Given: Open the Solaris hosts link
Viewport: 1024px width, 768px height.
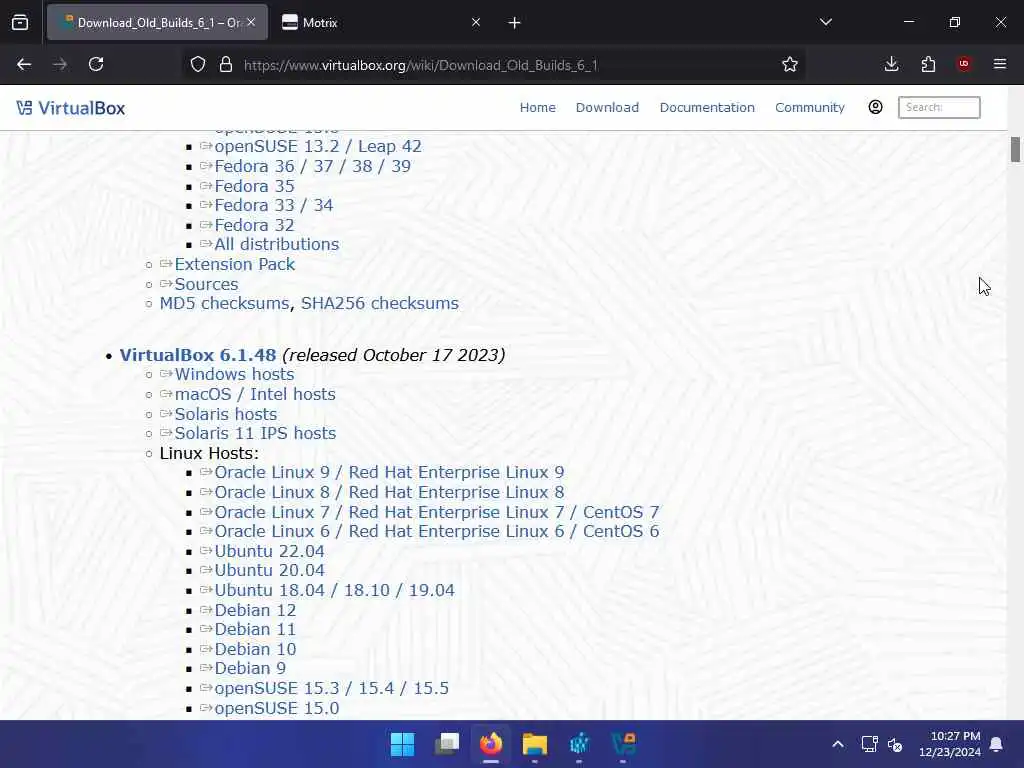Looking at the screenshot, I should coord(226,414).
